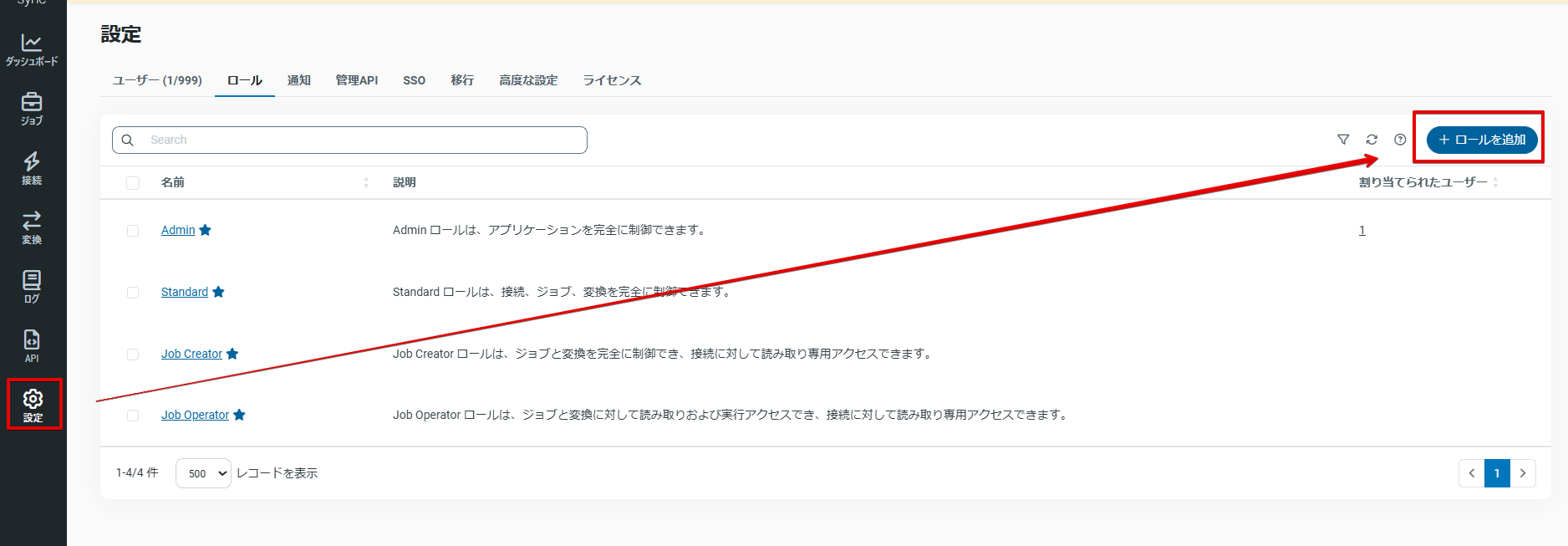The width and height of the screenshot is (1568, 546).
Task: Switch to the 移行 tab
Action: 462,80
